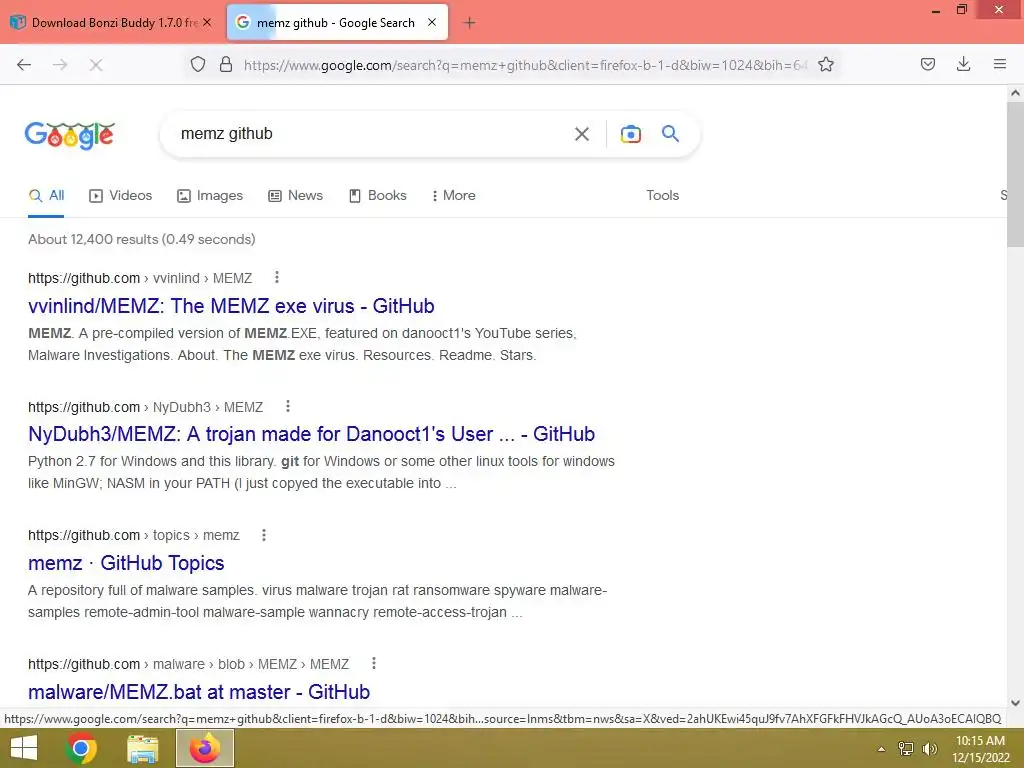Click the Firefox address bar URL
Screen dimensions: 1024x768
[526, 65]
